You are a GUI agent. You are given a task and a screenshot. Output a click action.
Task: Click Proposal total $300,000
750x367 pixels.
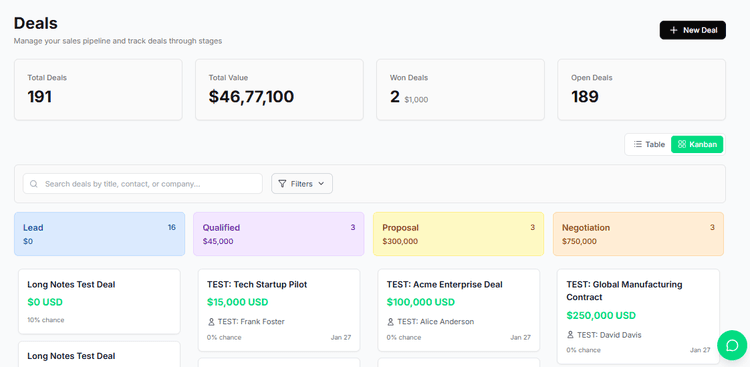(400, 241)
